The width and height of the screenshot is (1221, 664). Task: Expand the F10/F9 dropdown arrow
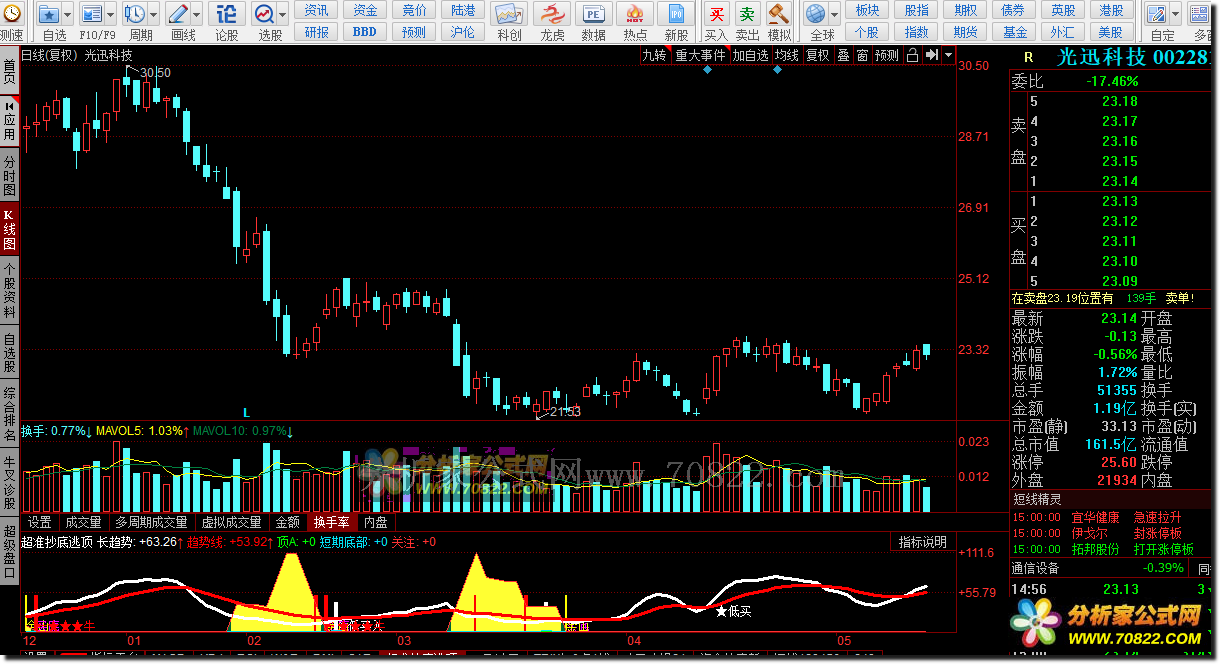pyautogui.click(x=110, y=14)
